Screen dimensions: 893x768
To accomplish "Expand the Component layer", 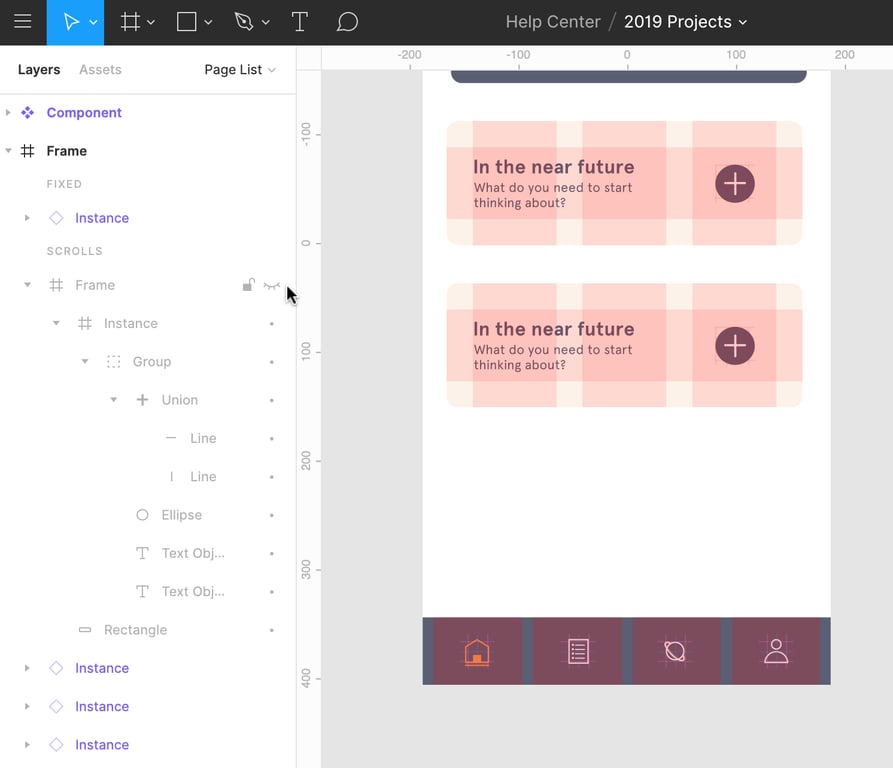I will 9,113.
